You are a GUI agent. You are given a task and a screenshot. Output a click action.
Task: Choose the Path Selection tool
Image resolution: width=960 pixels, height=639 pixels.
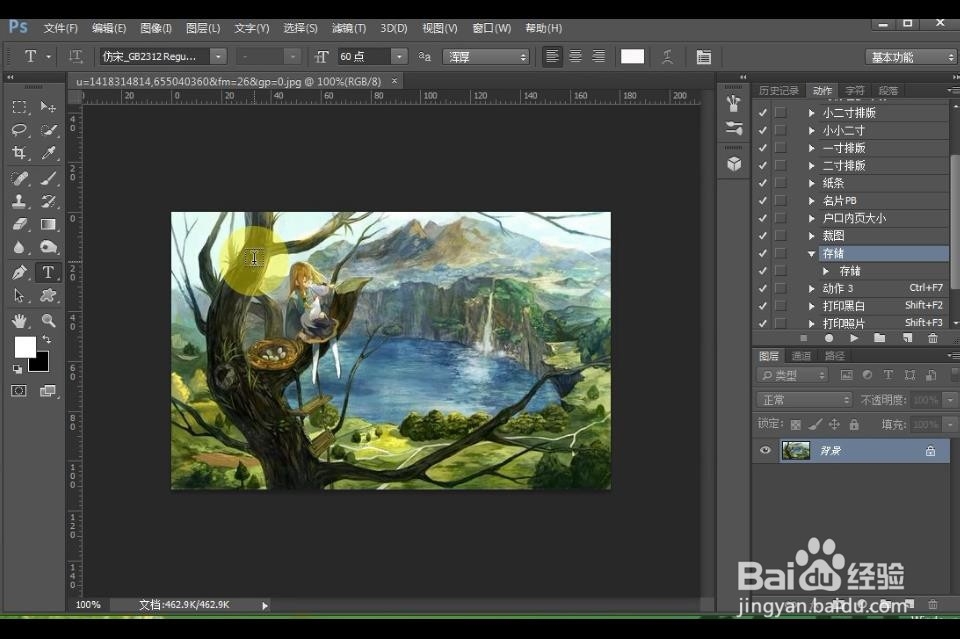tap(19, 296)
